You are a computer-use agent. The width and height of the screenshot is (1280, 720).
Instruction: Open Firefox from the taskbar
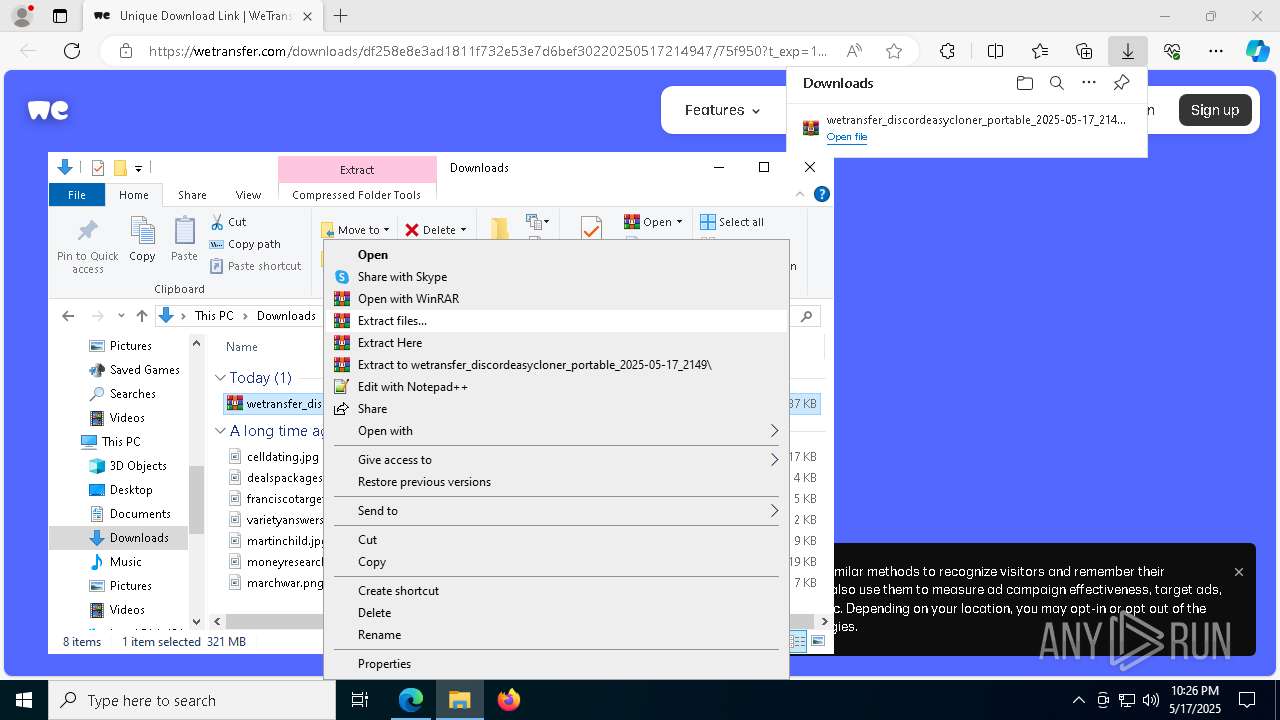click(508, 700)
